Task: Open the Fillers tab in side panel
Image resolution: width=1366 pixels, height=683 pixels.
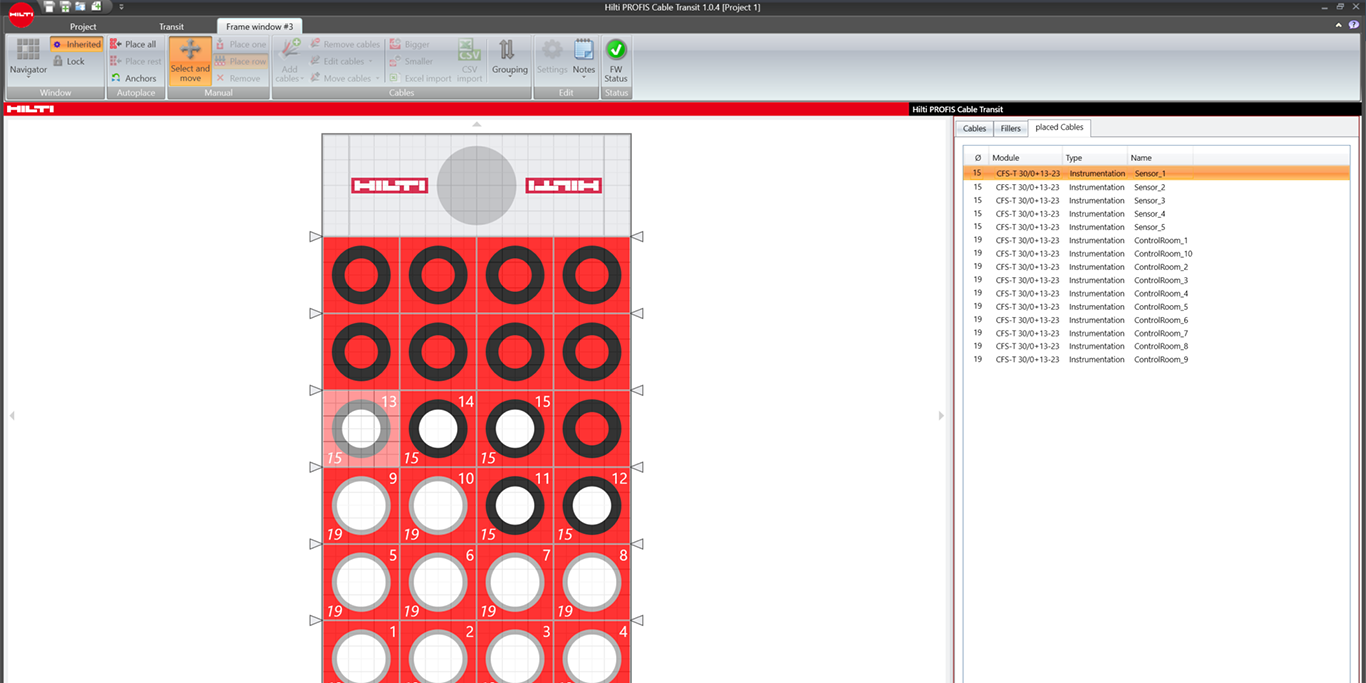Action: pos(1010,128)
